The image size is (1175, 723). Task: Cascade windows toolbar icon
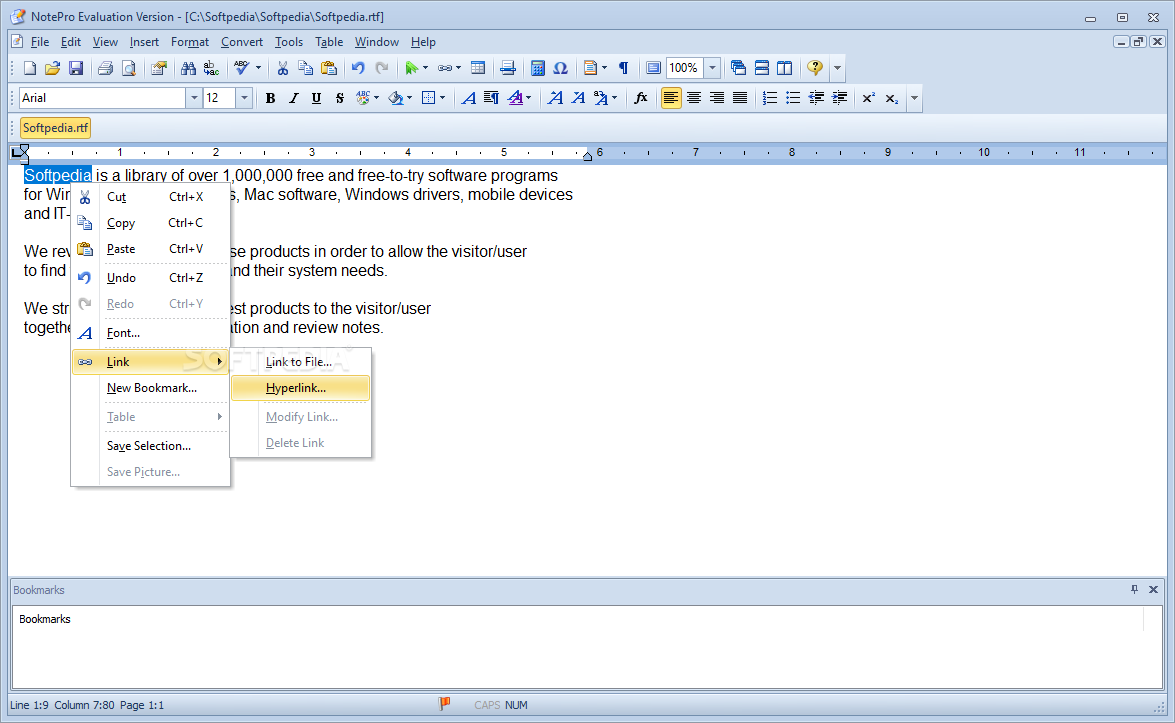click(x=738, y=68)
